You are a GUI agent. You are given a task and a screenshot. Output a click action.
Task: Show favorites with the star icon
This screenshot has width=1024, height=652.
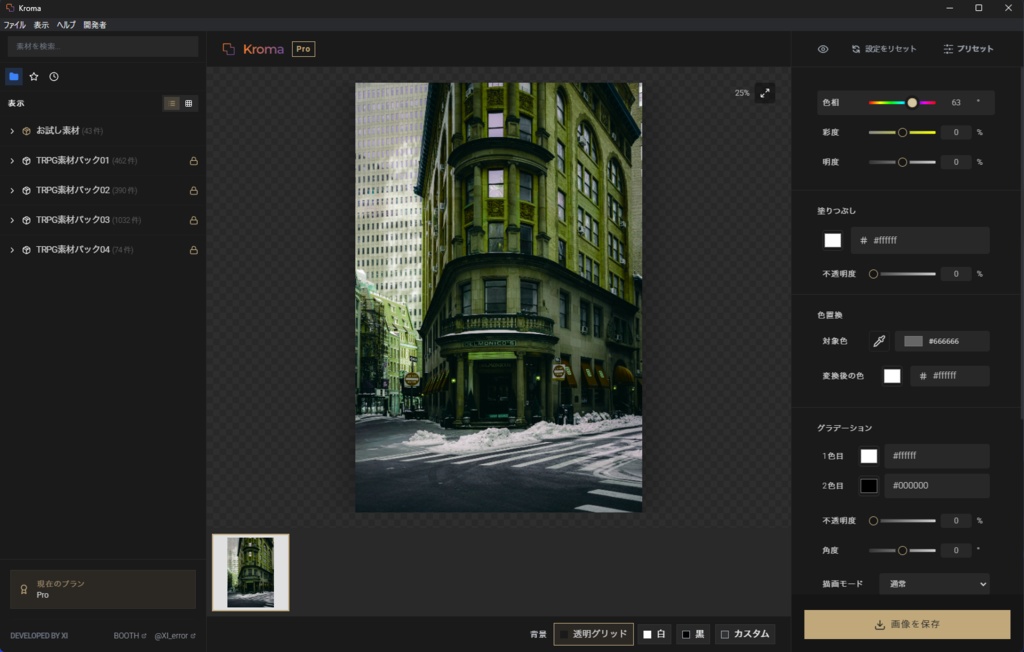34,77
